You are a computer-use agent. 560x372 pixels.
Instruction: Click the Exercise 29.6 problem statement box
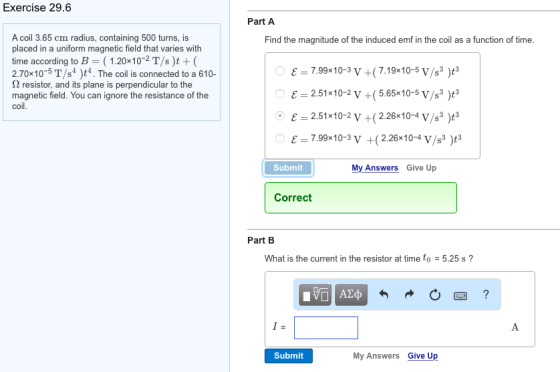tap(111, 72)
